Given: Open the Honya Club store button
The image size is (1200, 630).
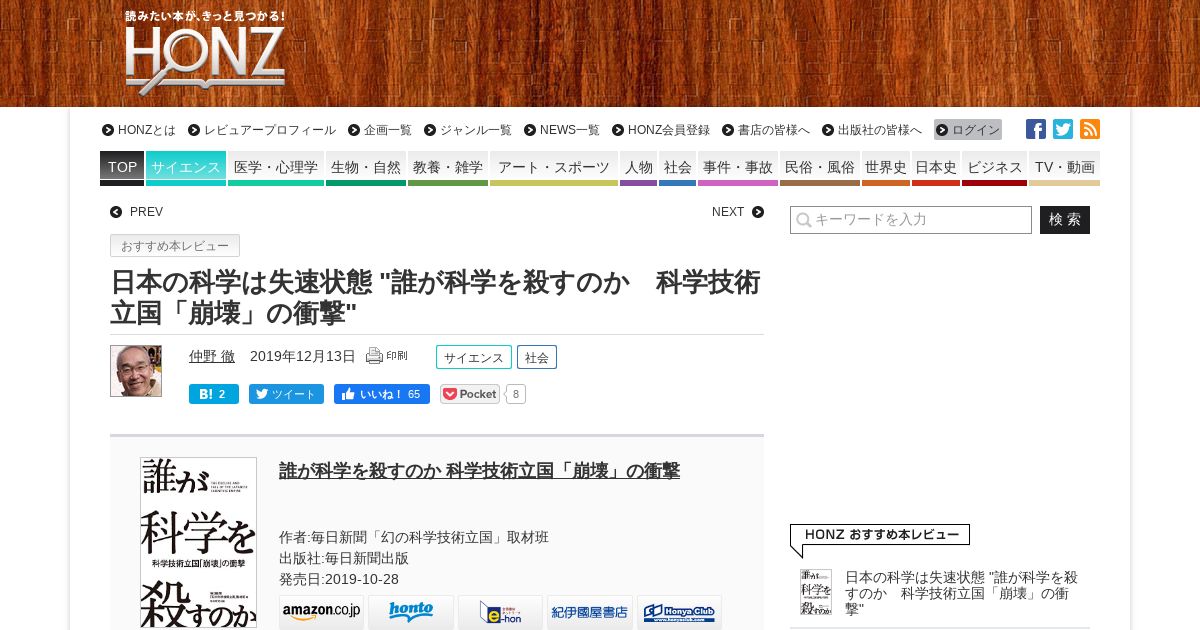Looking at the screenshot, I should coord(679,612).
